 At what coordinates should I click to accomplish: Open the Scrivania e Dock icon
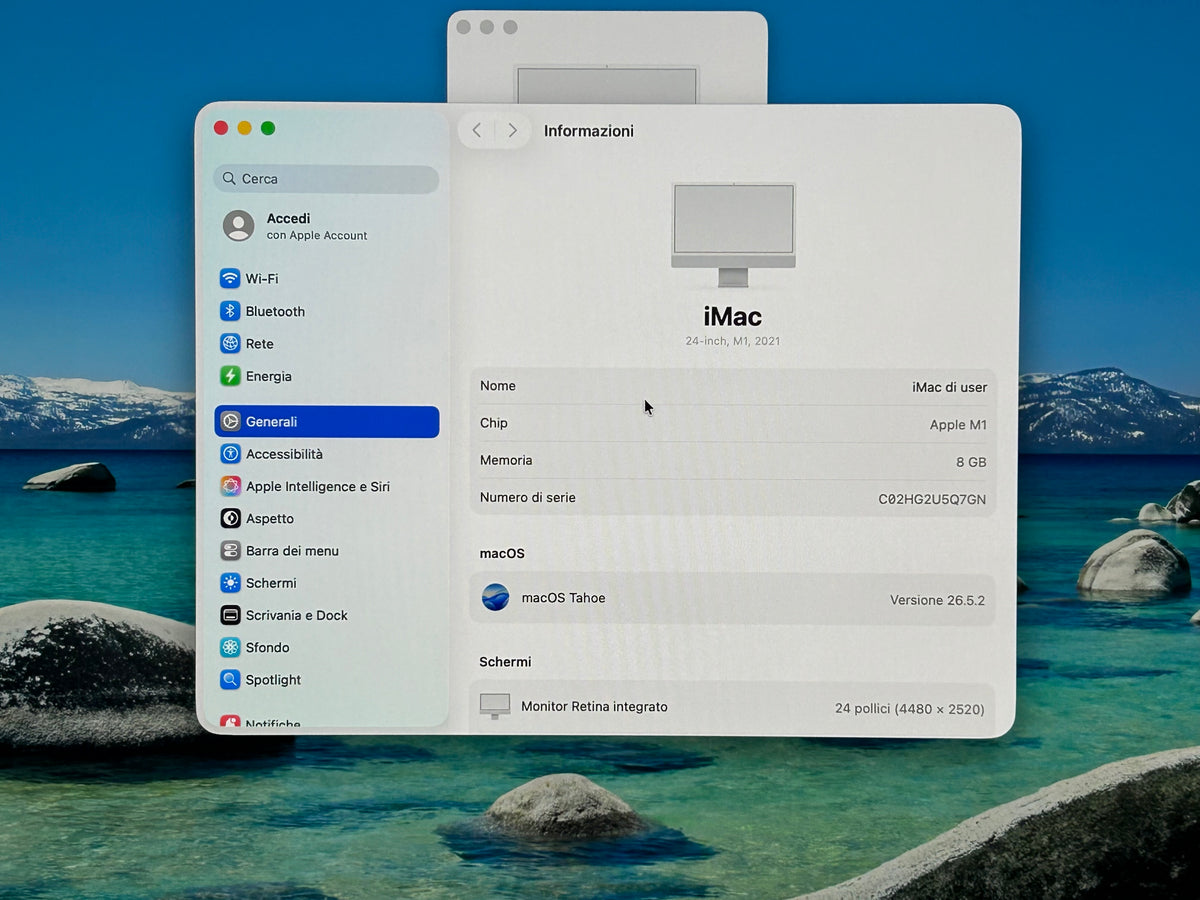click(x=230, y=615)
